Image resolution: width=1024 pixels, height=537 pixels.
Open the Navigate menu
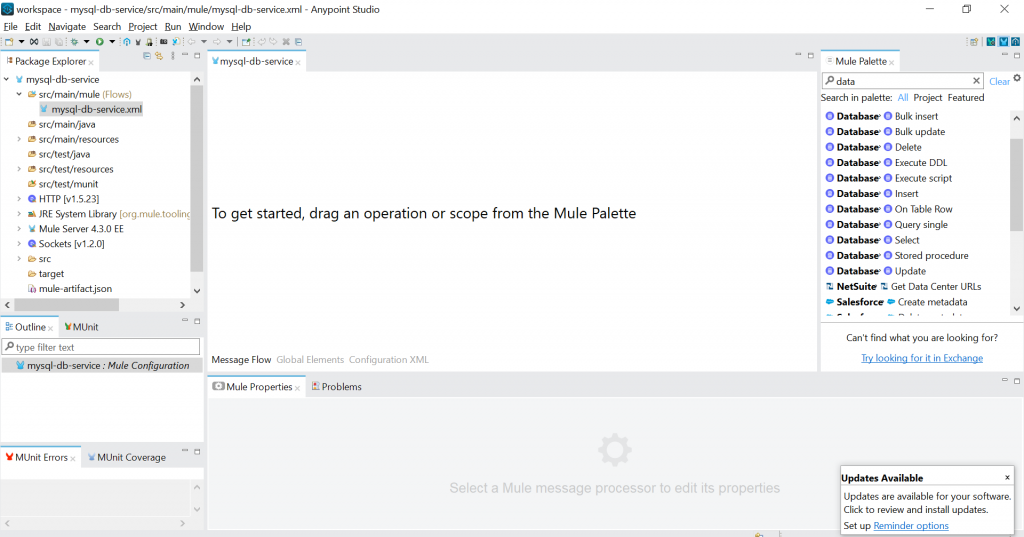coord(67,26)
